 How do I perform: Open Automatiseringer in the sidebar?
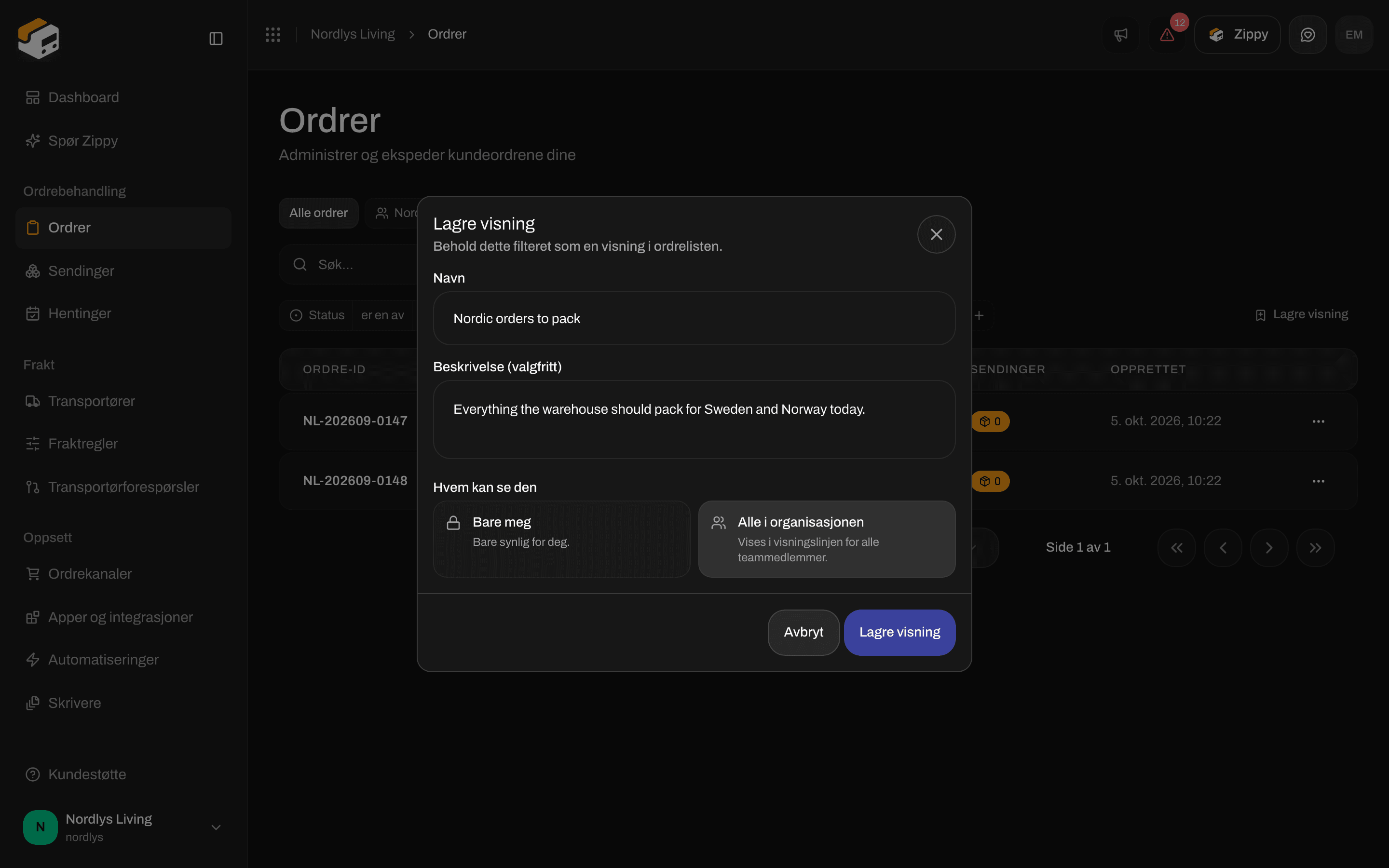[x=123, y=660]
